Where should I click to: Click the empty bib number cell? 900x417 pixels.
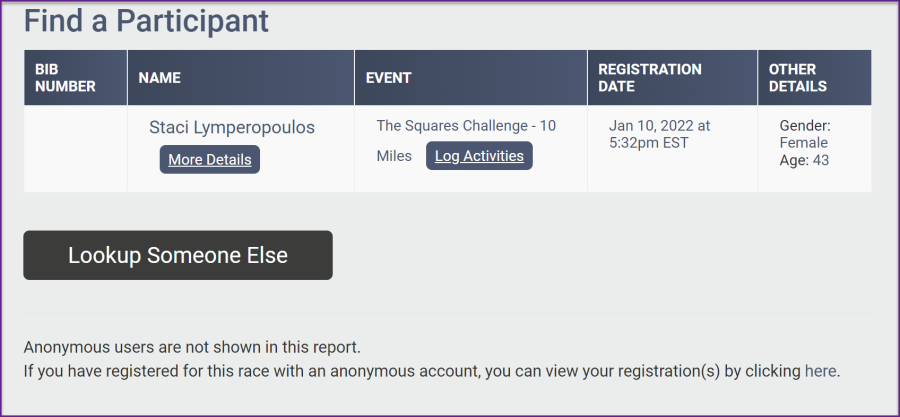pos(75,148)
